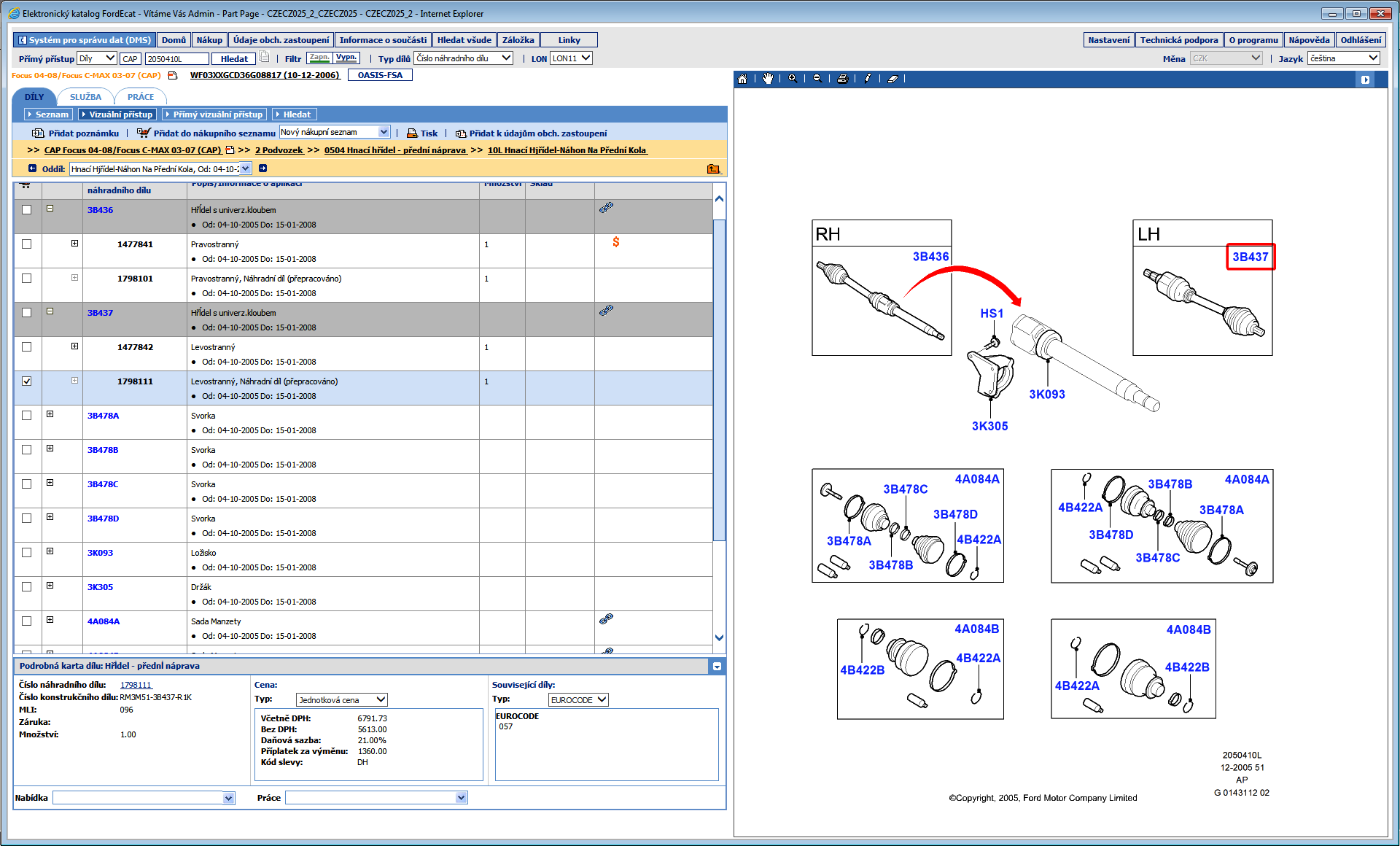Click the orange dollar icon in the 1477841 row
This screenshot has height=846, width=1400.
[x=616, y=242]
